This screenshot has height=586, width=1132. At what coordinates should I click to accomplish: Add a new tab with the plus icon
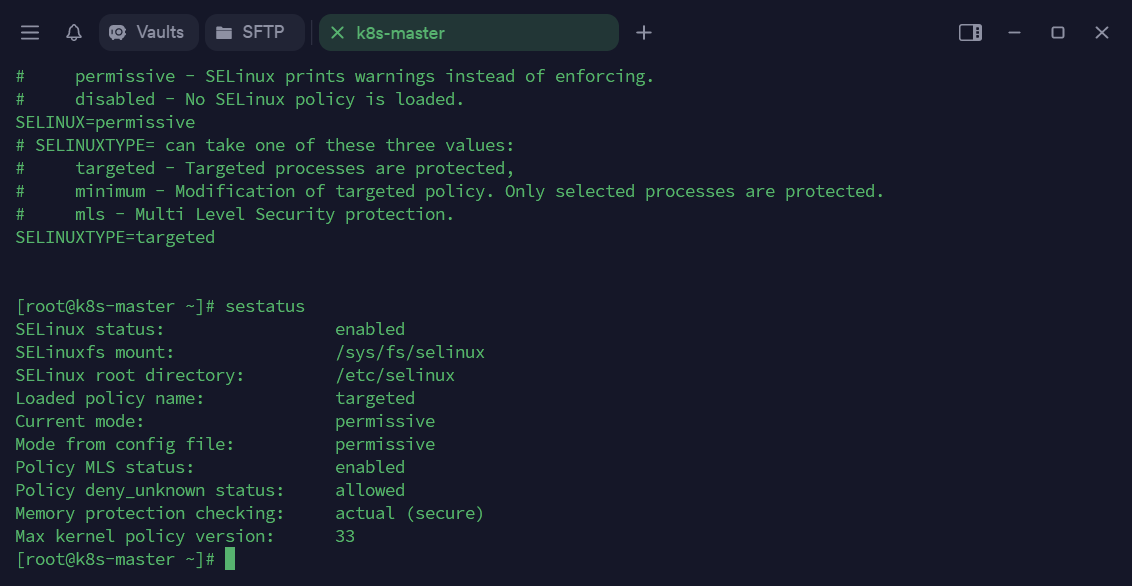pyautogui.click(x=644, y=33)
